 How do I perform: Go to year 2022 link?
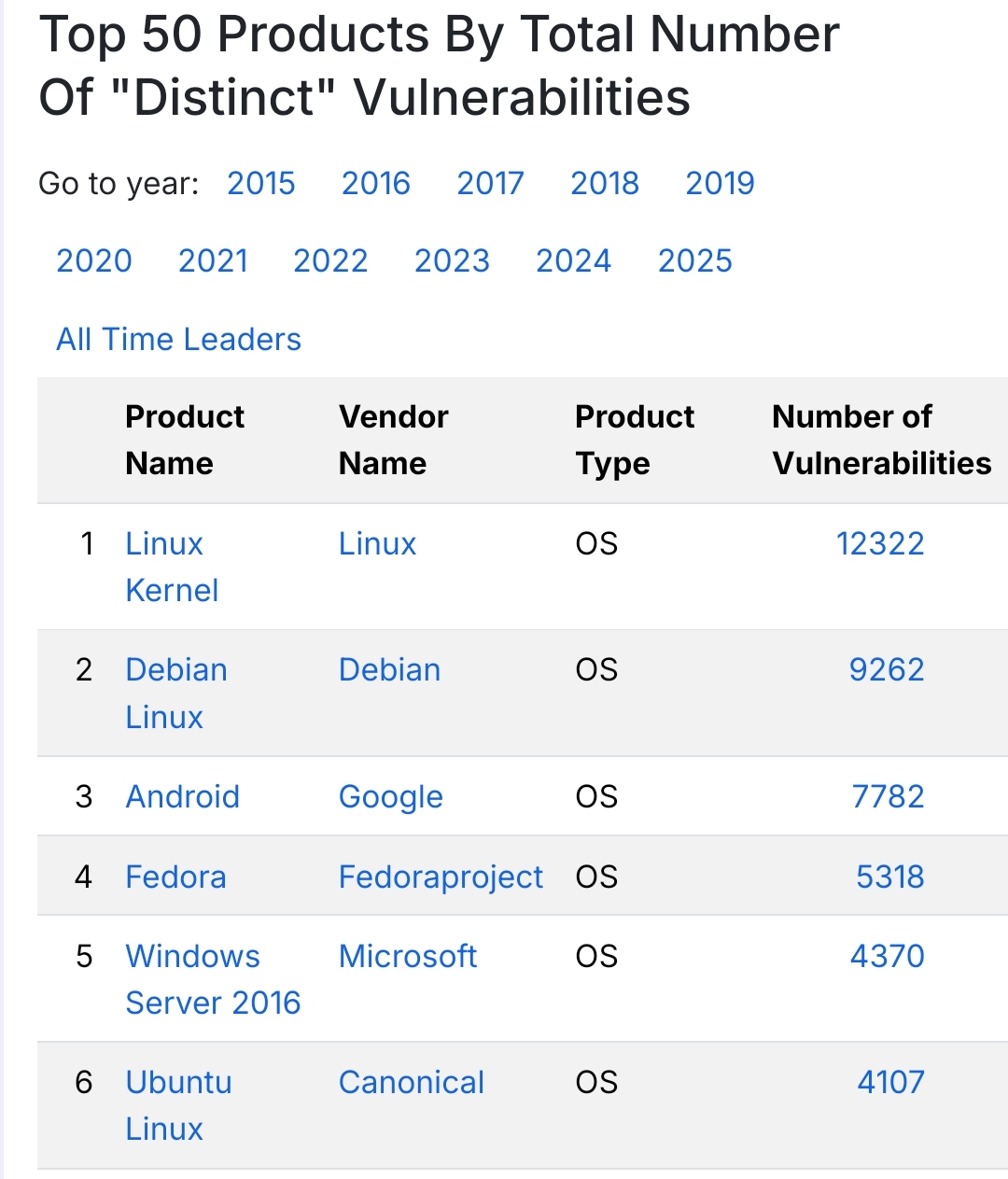click(x=330, y=260)
